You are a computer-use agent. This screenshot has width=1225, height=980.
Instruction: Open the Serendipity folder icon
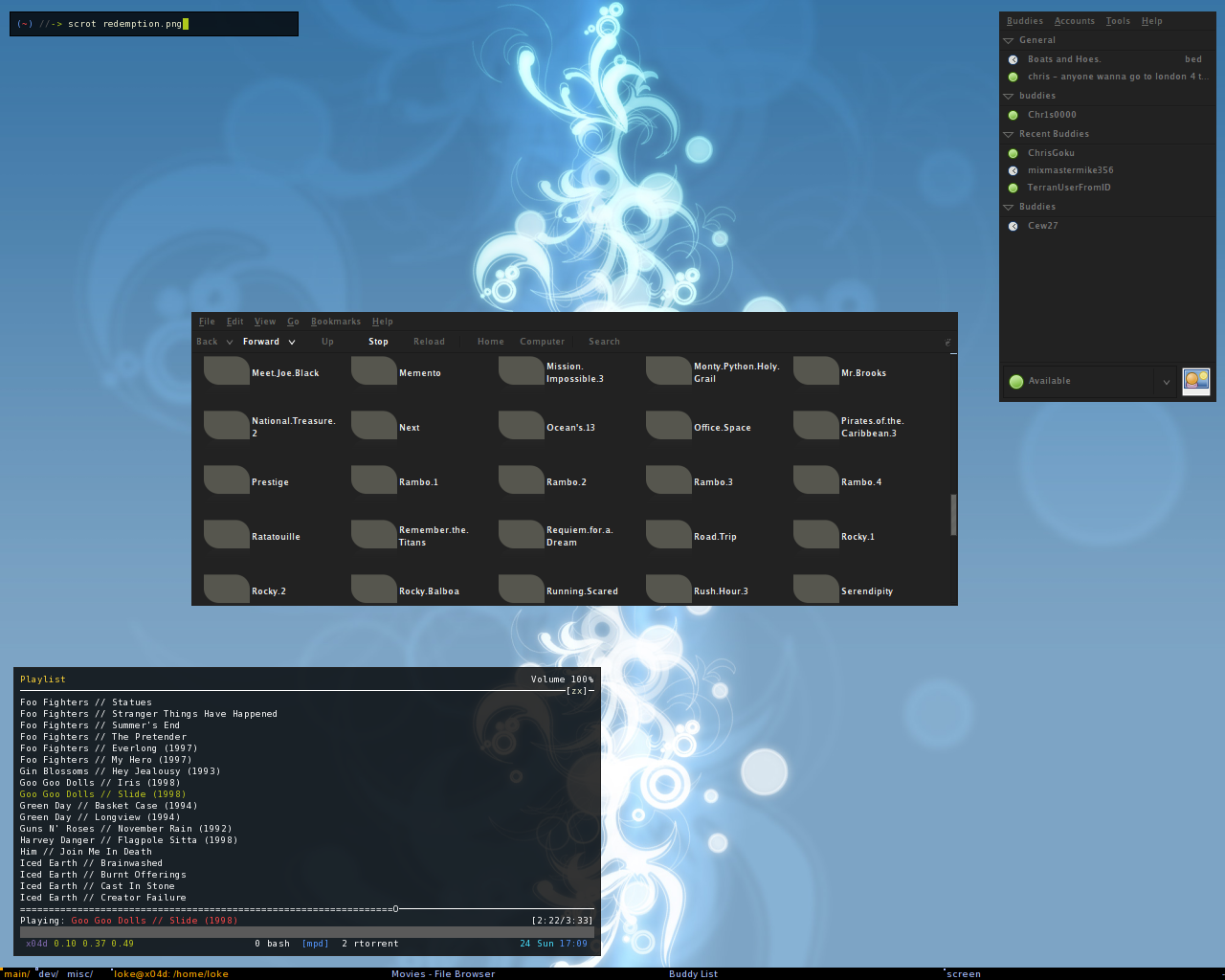816,590
